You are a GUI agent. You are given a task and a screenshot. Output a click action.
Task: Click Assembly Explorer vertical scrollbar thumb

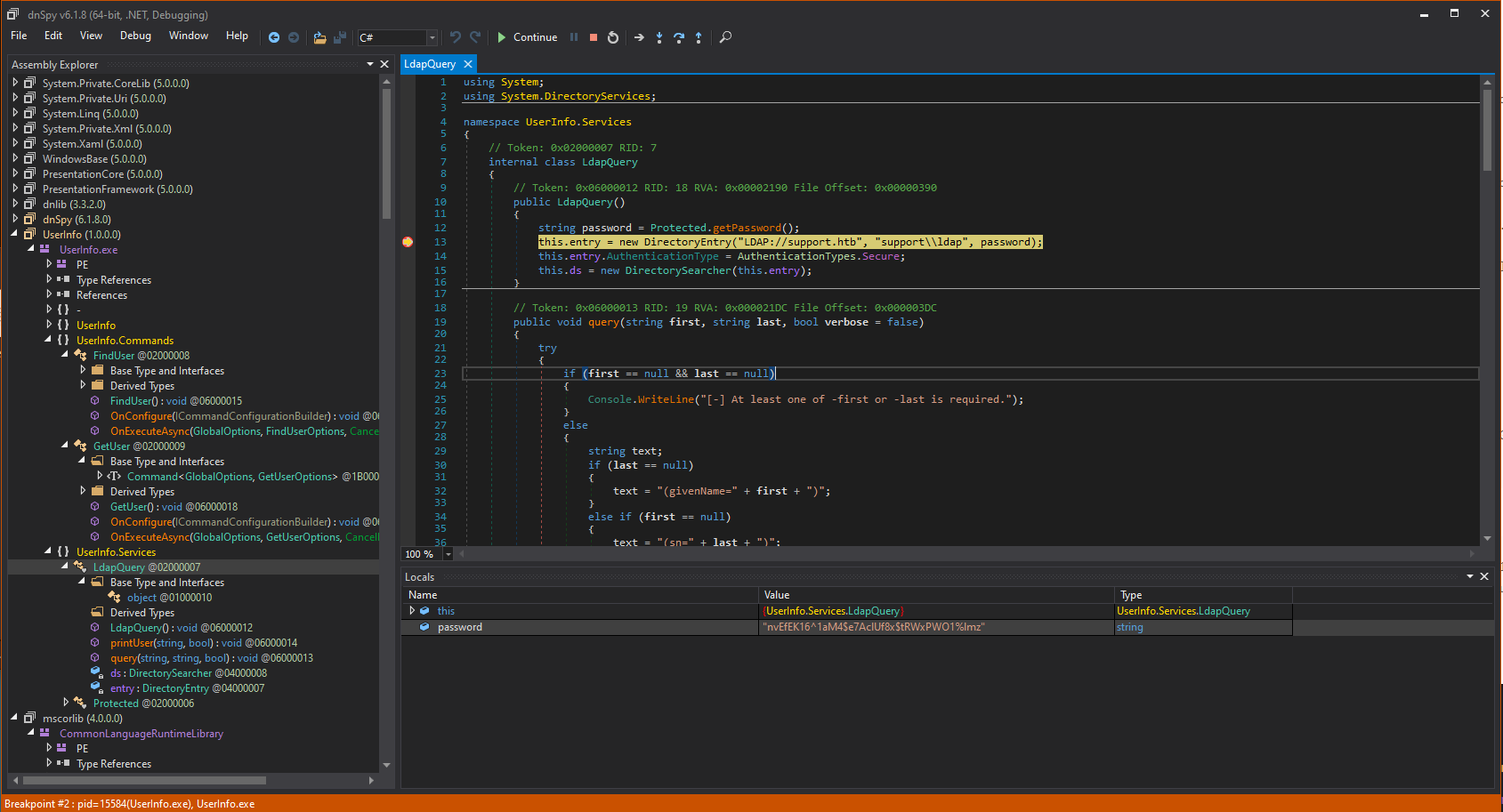(x=386, y=153)
